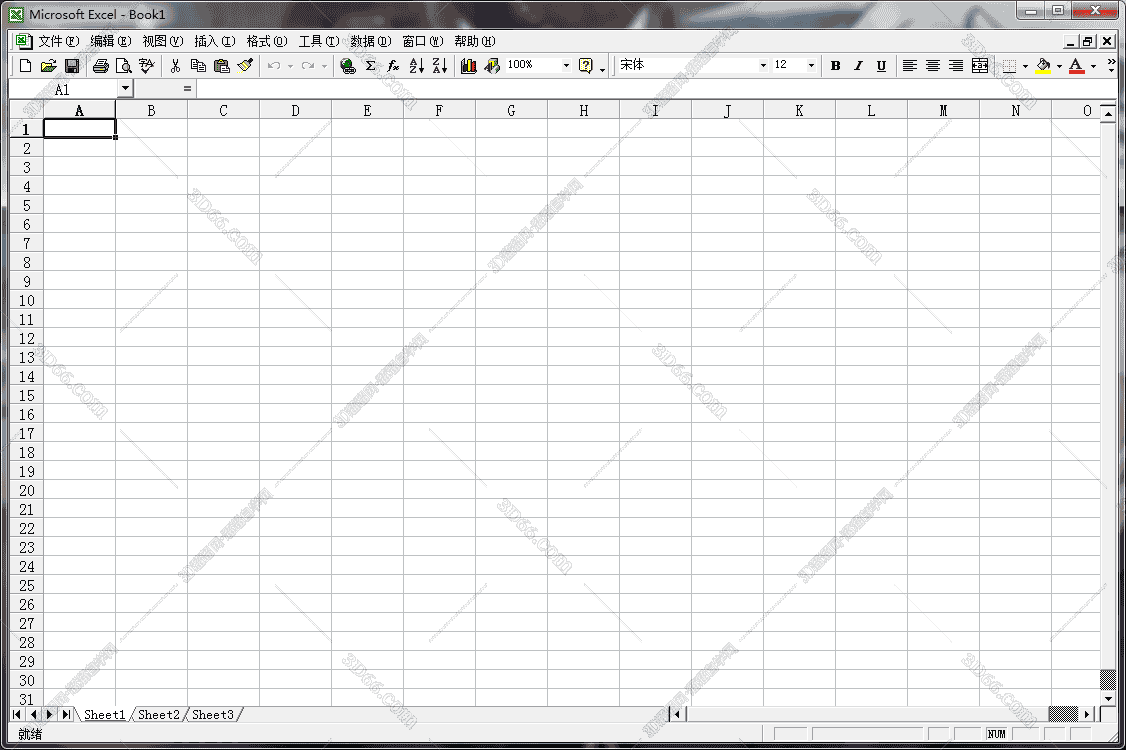Apply center alignment
This screenshot has height=750, width=1126.
point(932,65)
